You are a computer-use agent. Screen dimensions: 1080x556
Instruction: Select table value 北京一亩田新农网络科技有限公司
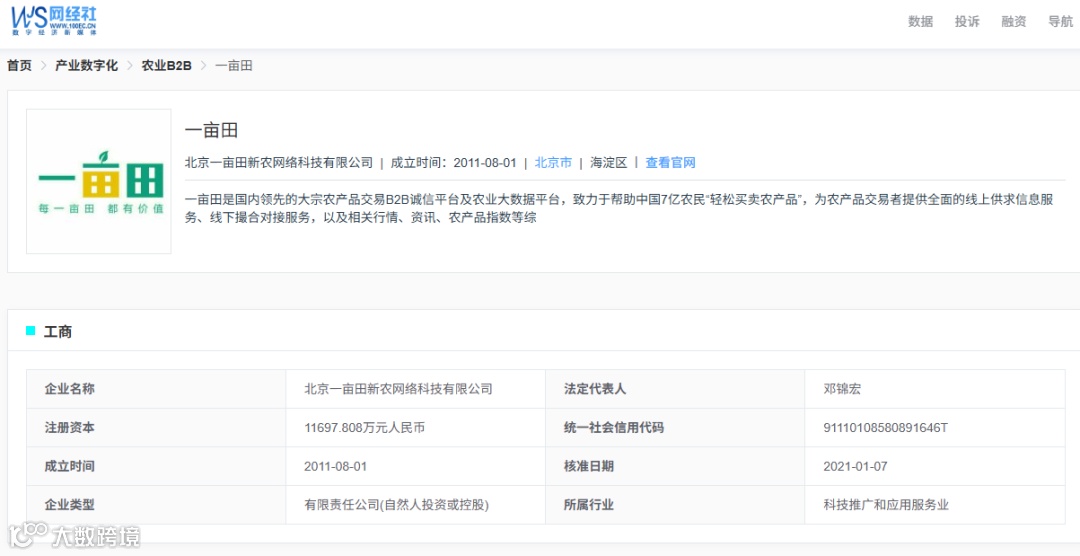pos(399,389)
